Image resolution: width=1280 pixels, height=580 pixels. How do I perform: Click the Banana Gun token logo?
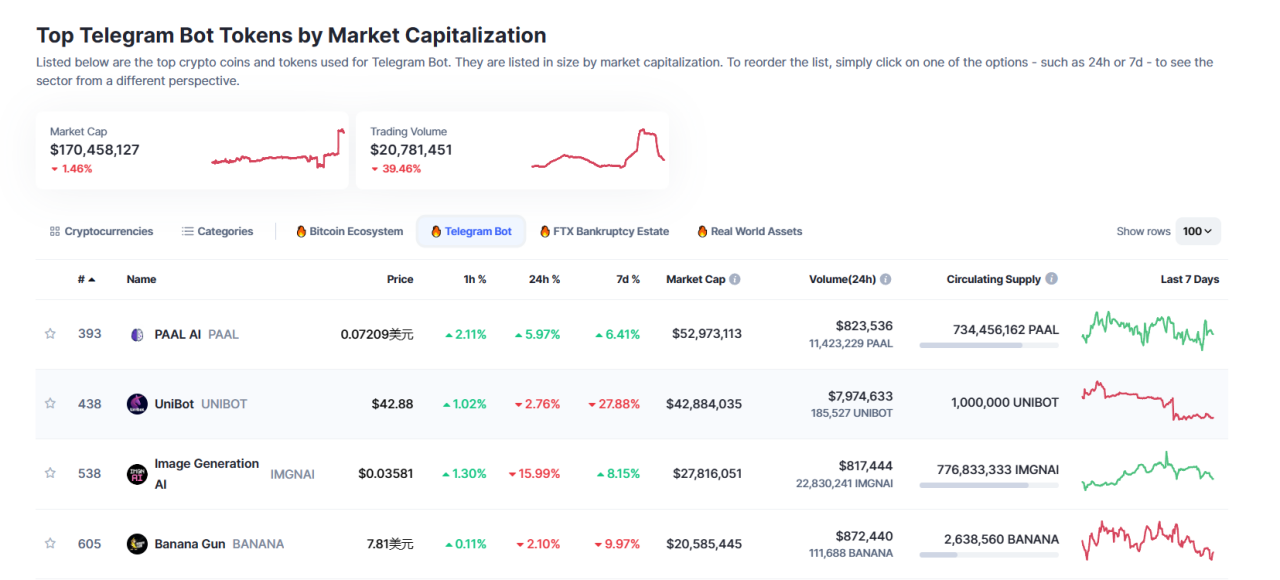click(137, 544)
